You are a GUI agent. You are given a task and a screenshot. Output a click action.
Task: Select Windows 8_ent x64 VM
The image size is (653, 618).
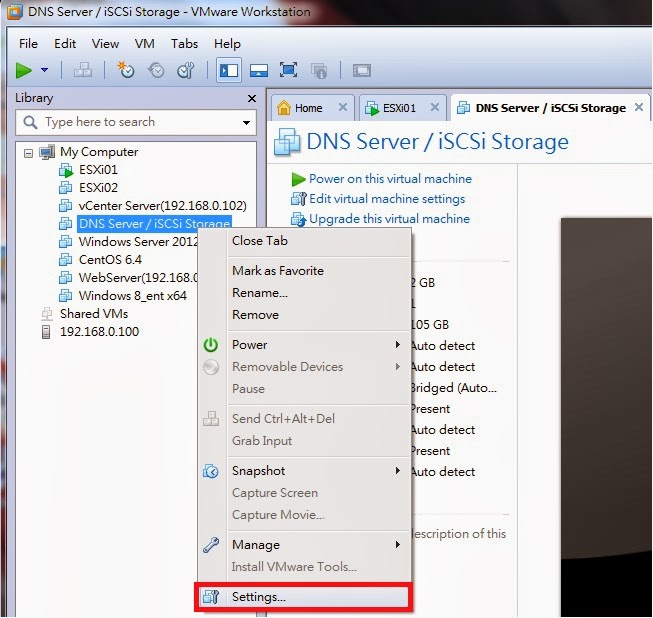132,296
